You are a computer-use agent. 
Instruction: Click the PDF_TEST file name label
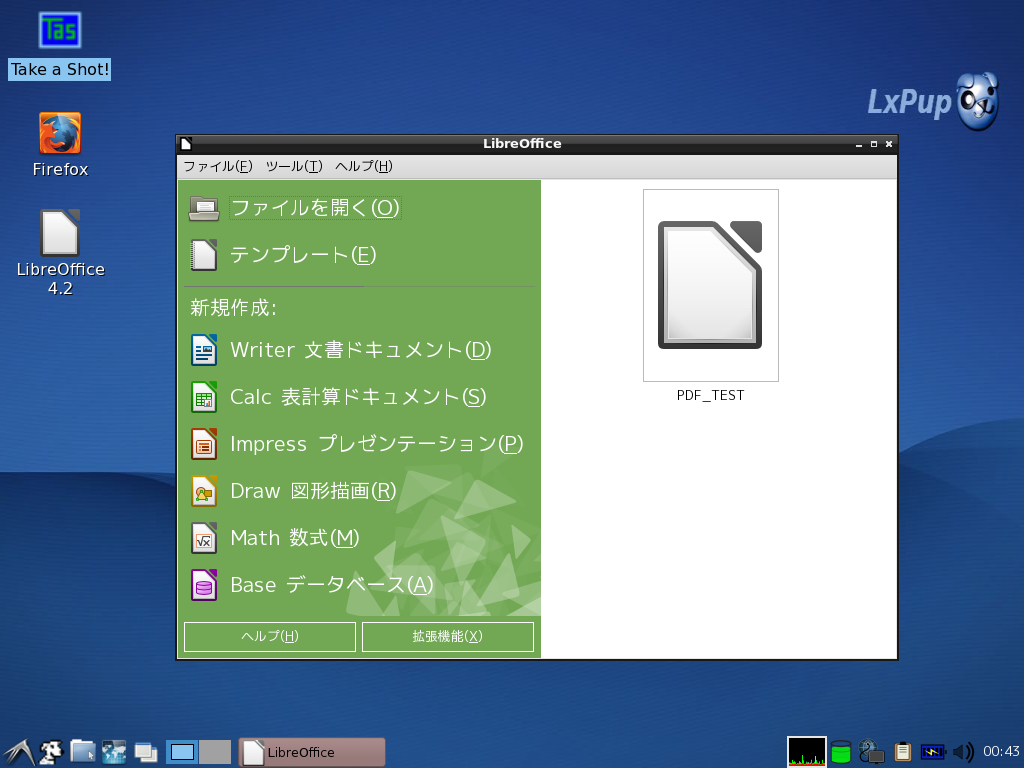pos(711,395)
